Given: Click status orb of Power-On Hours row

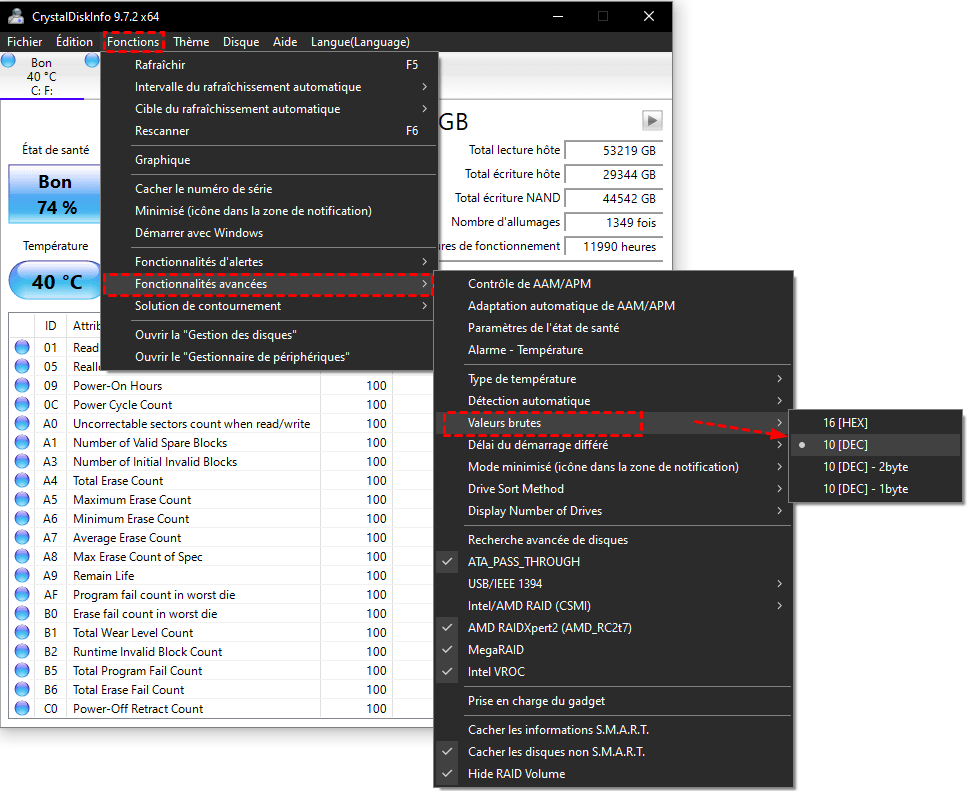Looking at the screenshot, I should point(22,385).
